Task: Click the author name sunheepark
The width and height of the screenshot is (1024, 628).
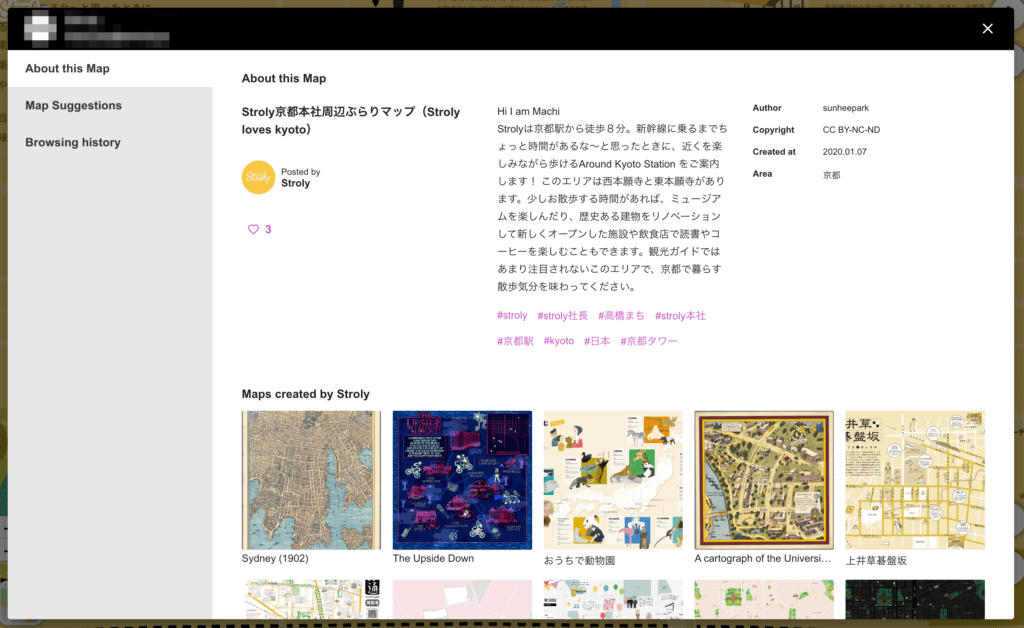Action: click(x=845, y=108)
